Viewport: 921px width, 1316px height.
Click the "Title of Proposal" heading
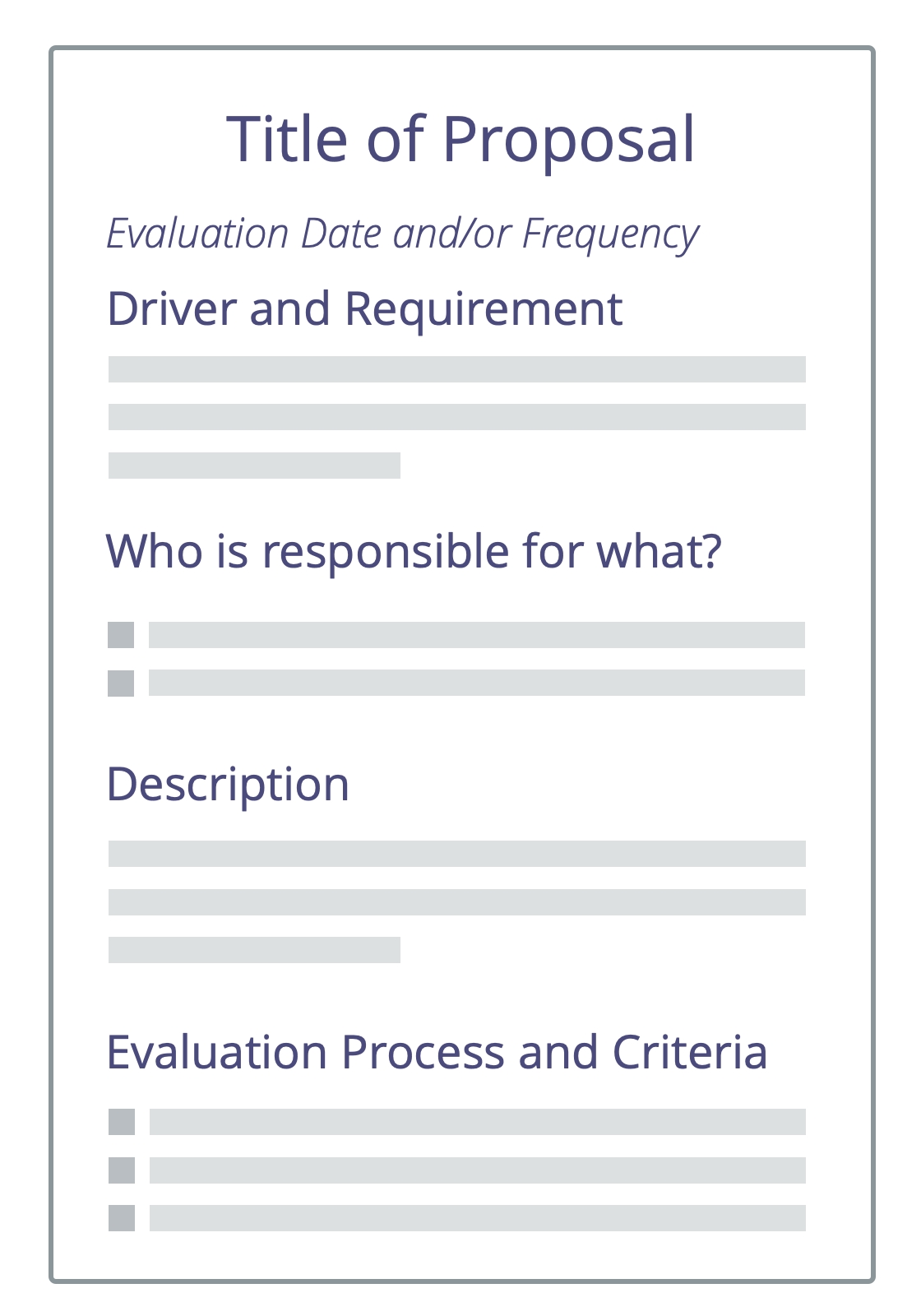[x=460, y=139]
